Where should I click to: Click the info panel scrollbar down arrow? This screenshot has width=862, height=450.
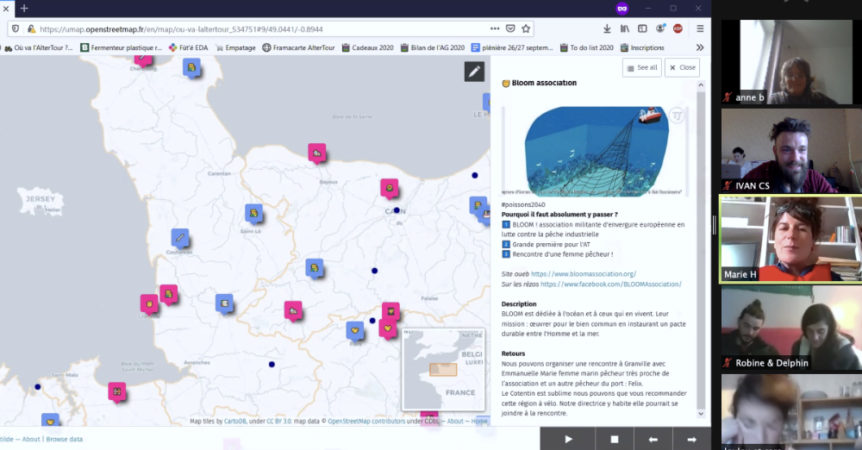[x=700, y=414]
